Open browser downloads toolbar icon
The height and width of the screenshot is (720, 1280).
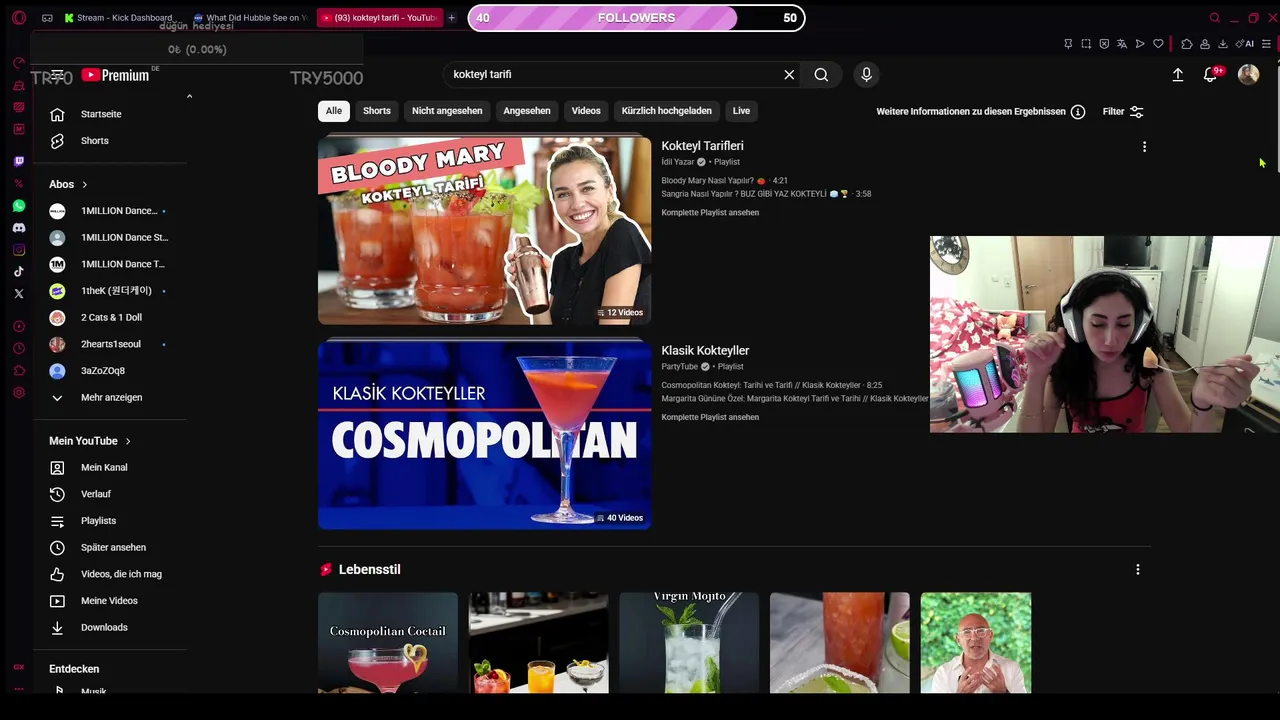(x=1222, y=44)
